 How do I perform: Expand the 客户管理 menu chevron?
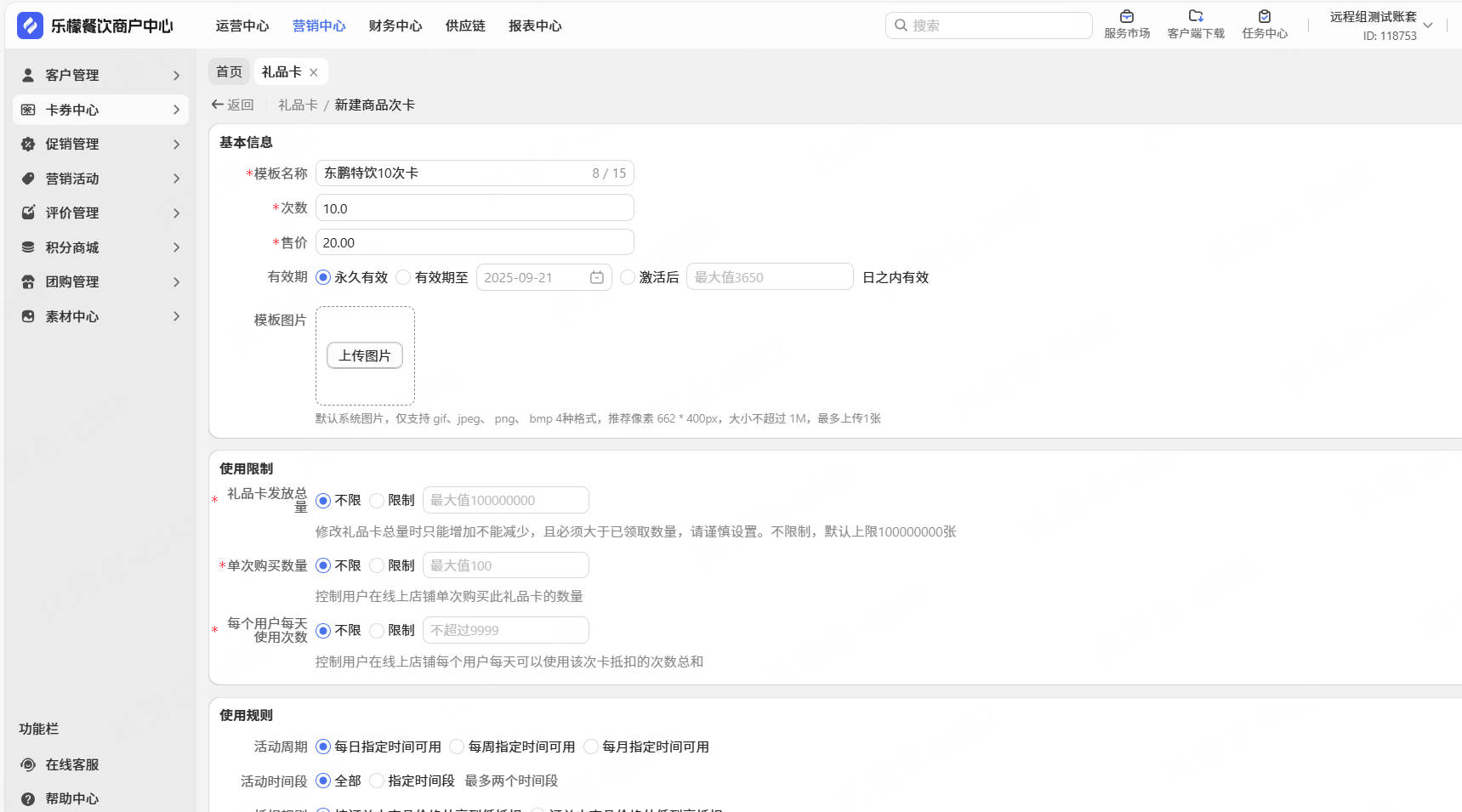coord(177,76)
